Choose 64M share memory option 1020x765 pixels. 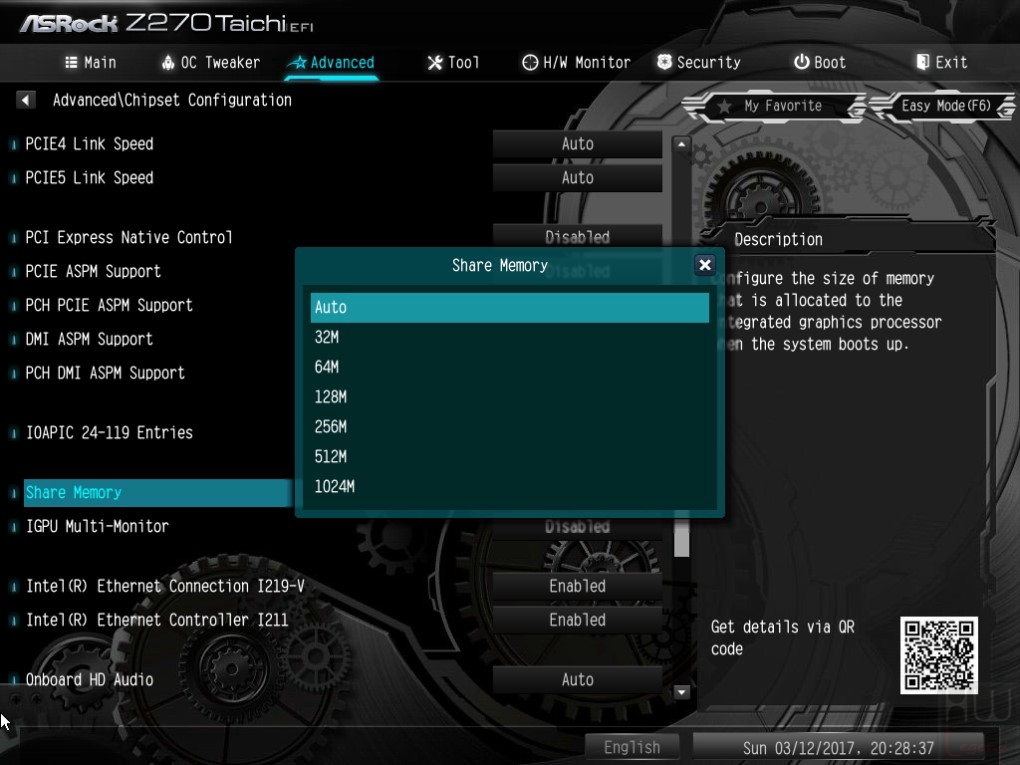pos(509,367)
